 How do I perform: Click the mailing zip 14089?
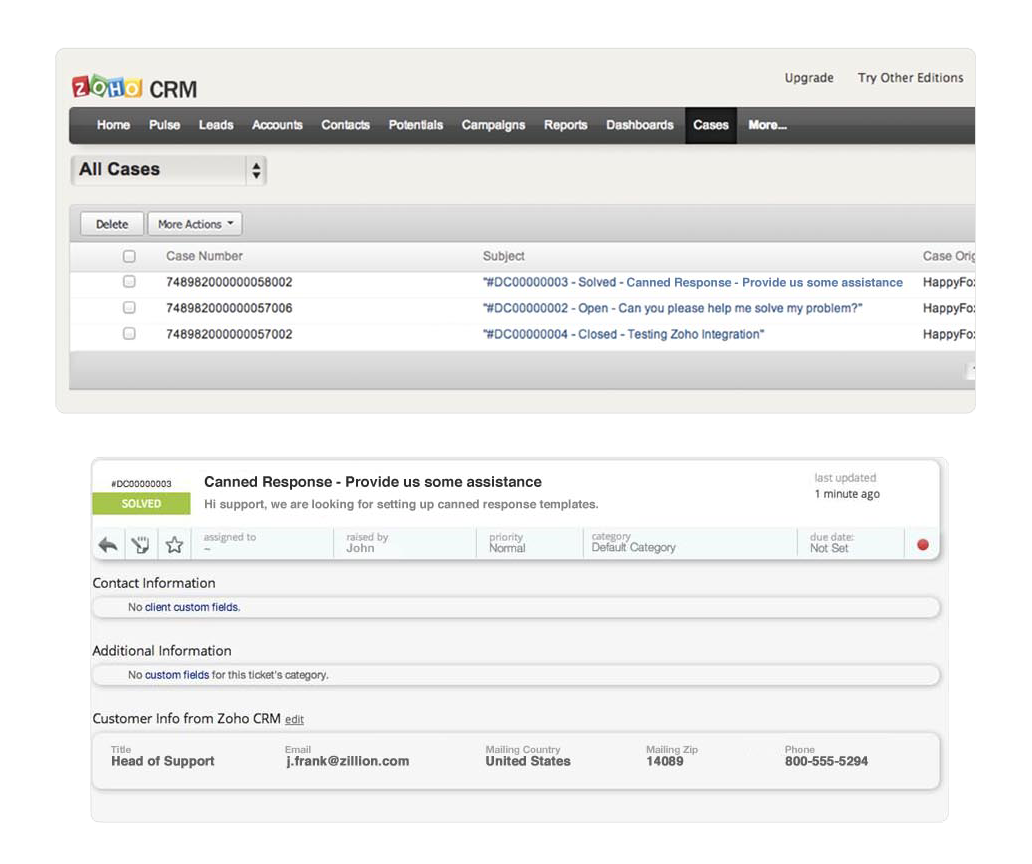665,761
